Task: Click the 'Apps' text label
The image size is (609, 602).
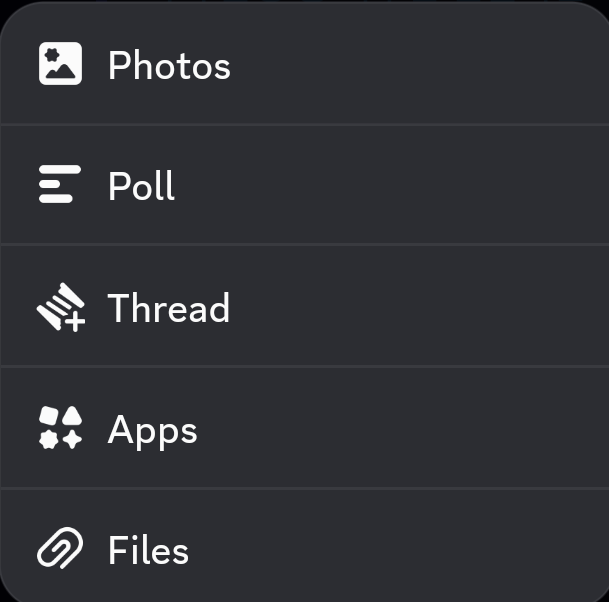Action: tap(152, 431)
